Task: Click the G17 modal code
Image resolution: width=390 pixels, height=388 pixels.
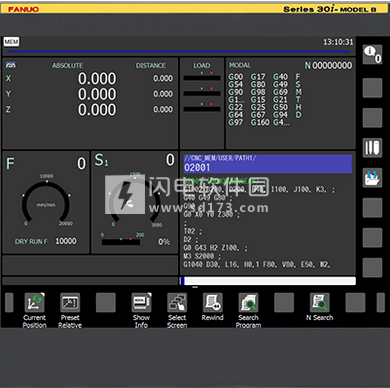Action: pos(258,77)
